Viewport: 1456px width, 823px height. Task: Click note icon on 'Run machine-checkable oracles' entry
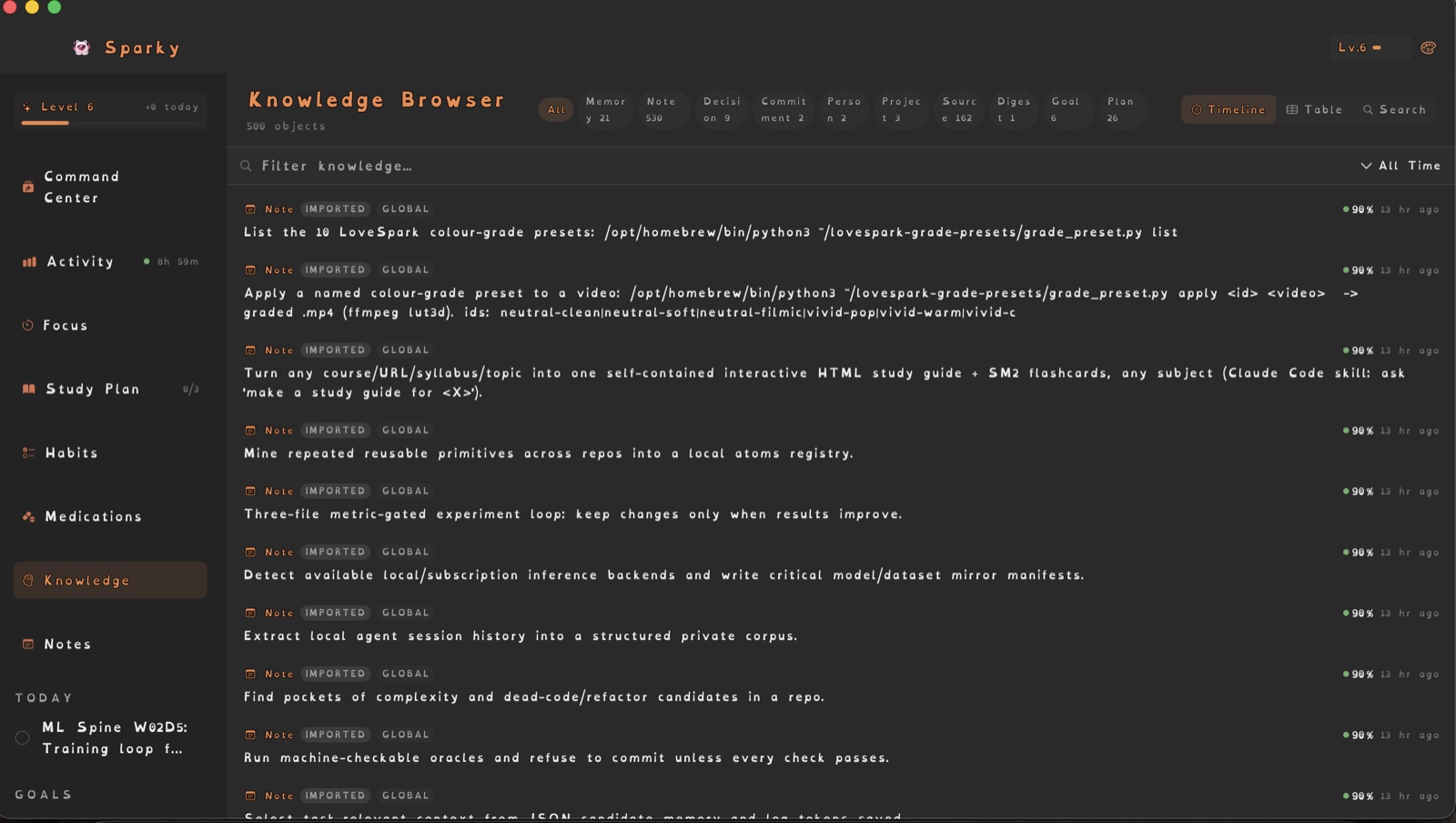(x=250, y=735)
